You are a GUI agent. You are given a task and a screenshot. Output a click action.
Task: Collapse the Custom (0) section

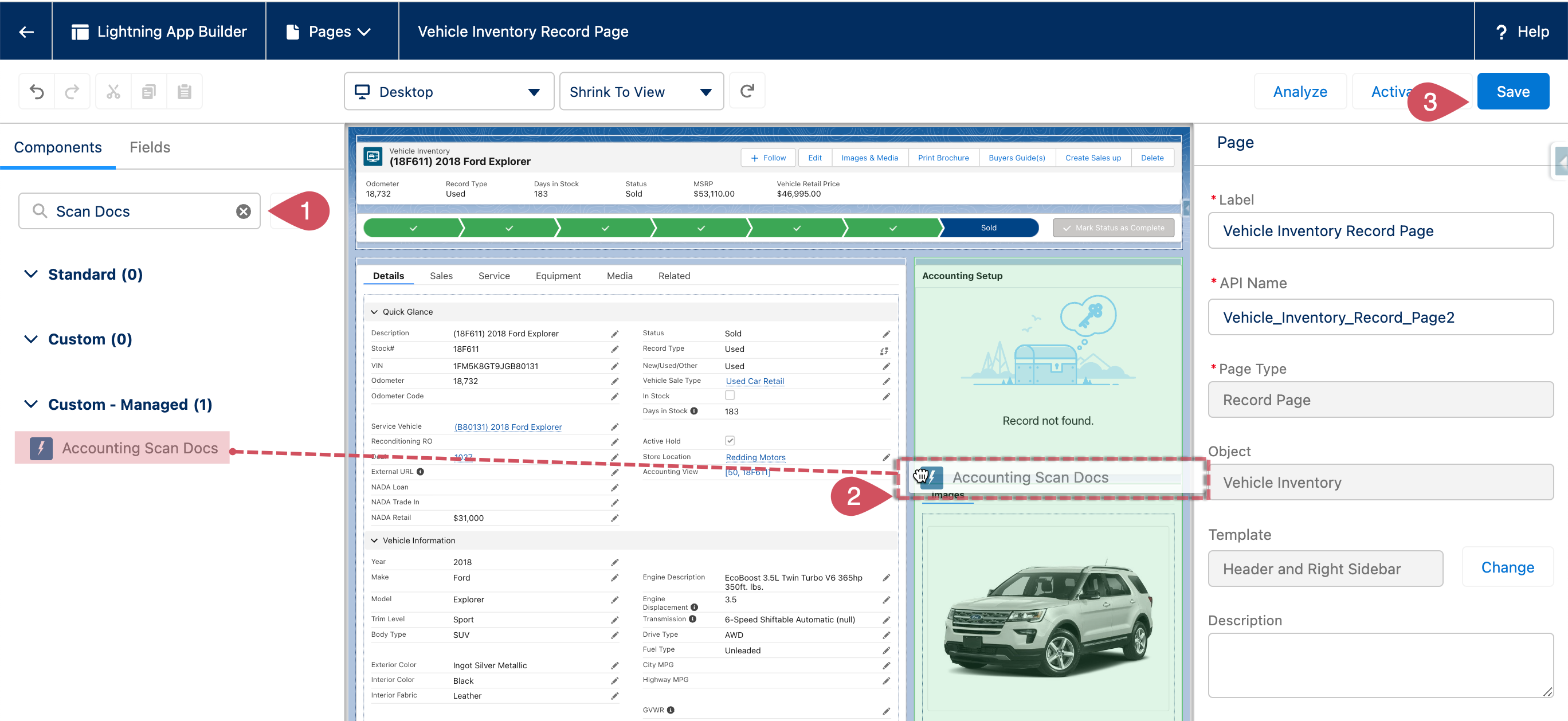(30, 339)
